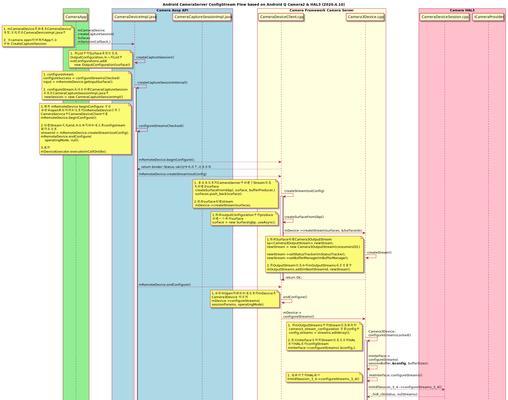Select the CameraDeviceClient.cpp participant box
The width and height of the screenshot is (508, 400).
tap(281, 17)
